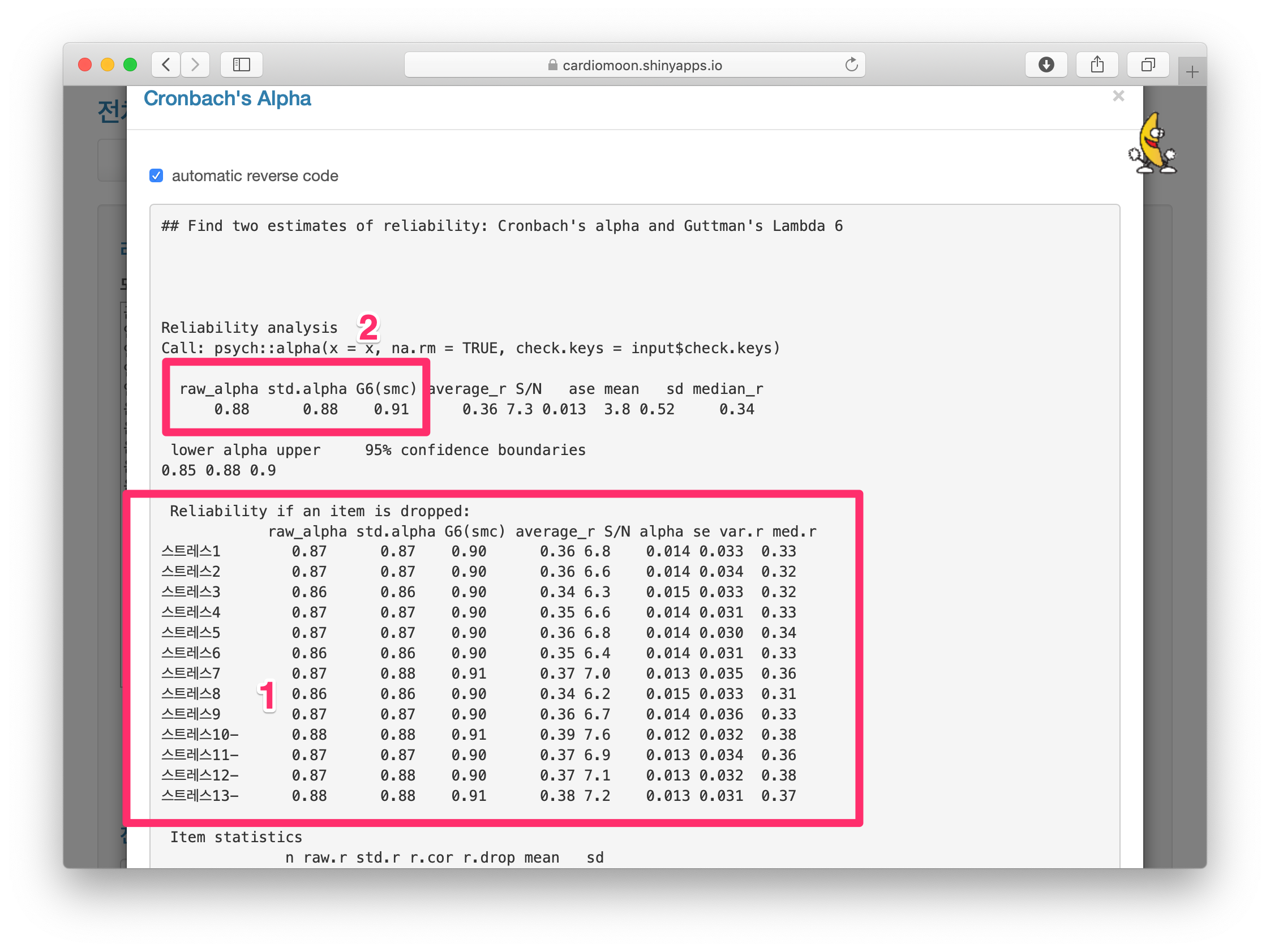Click the address bar URL field

tap(642, 66)
